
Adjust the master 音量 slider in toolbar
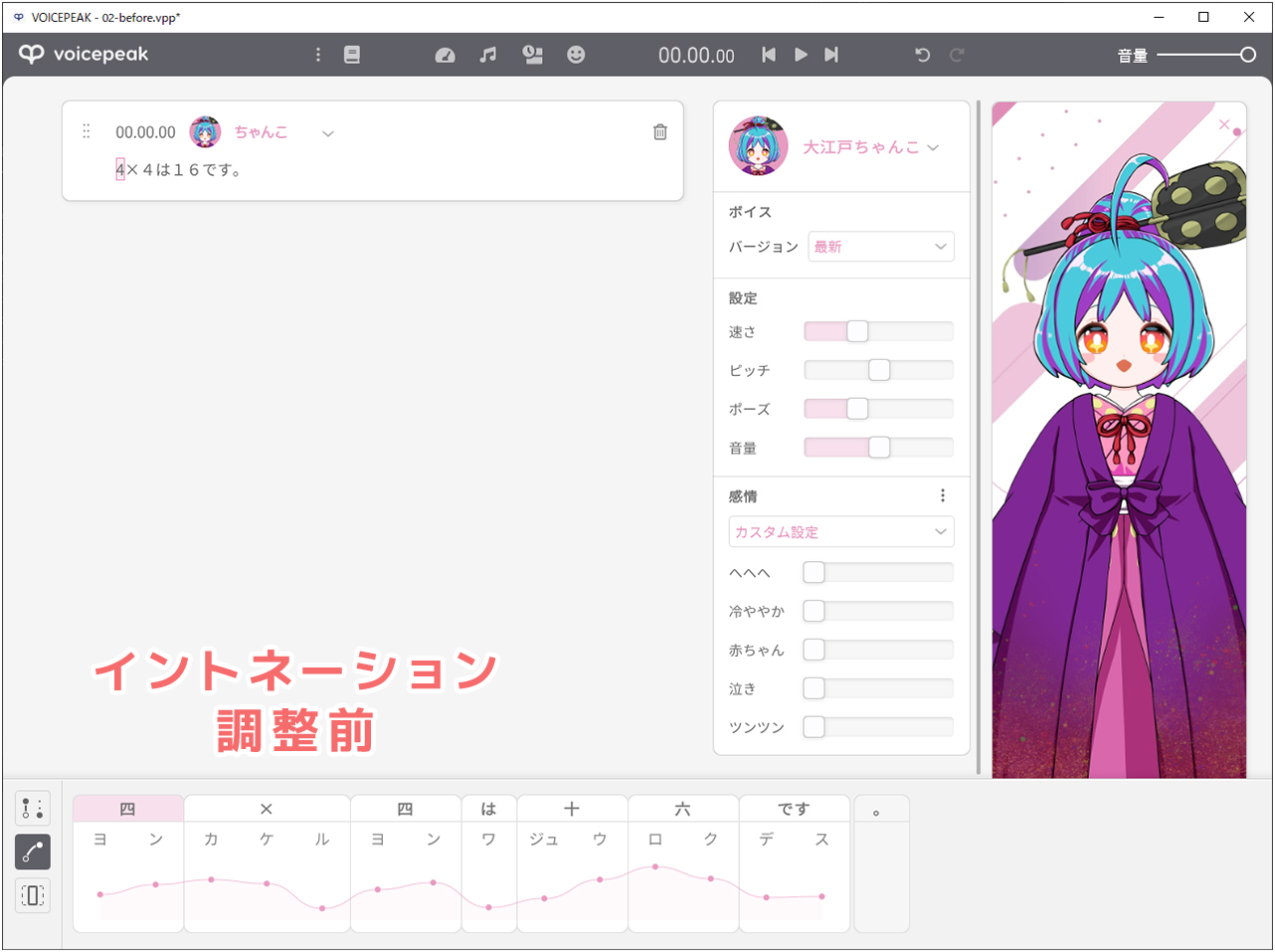[1206, 55]
